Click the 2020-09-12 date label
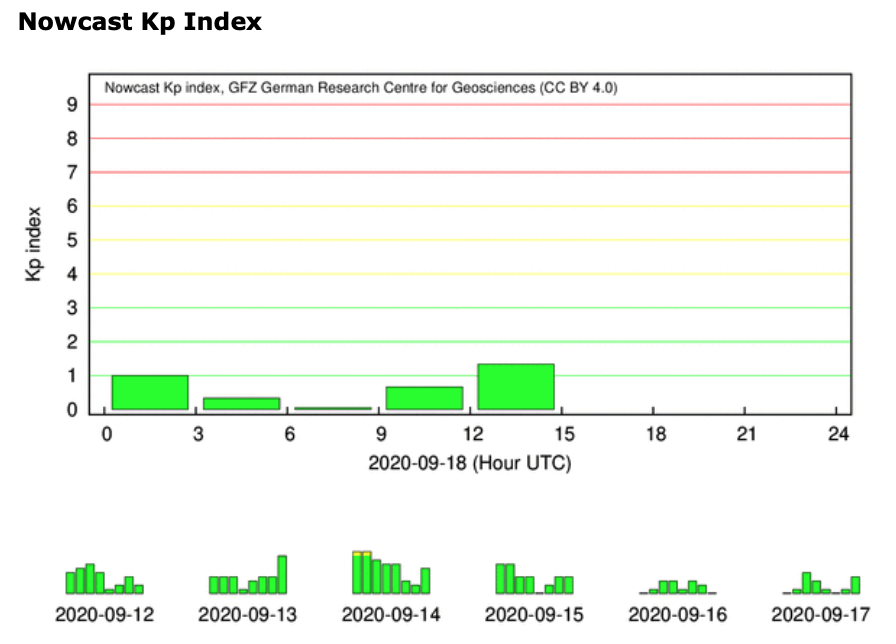 [105, 613]
